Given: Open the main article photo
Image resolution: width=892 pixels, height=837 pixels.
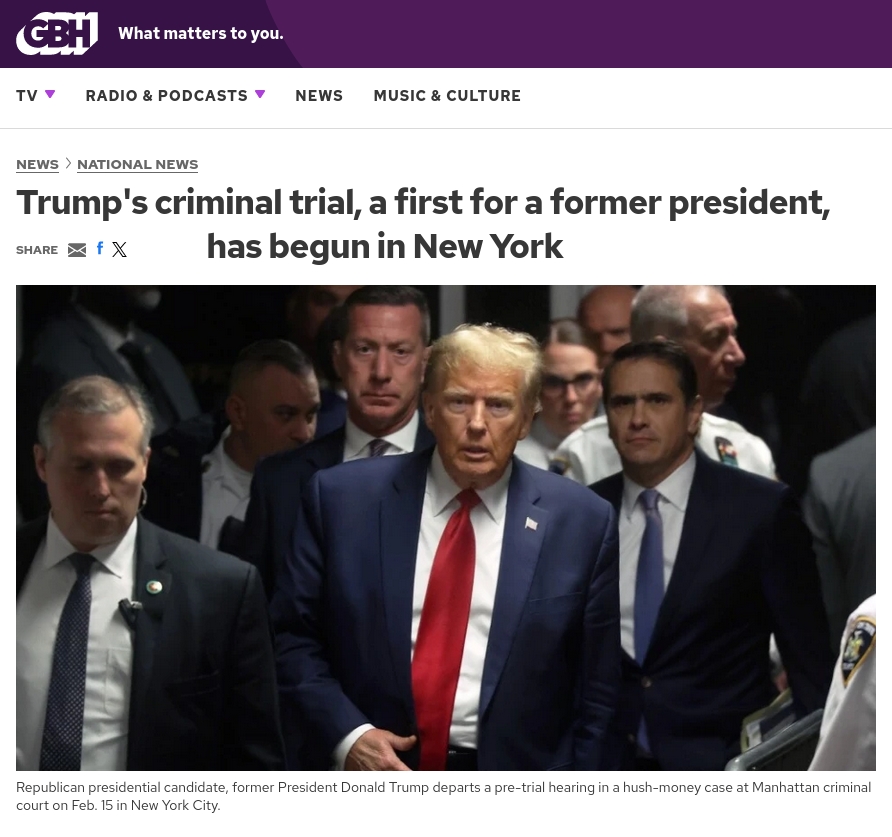Looking at the screenshot, I should click(446, 528).
